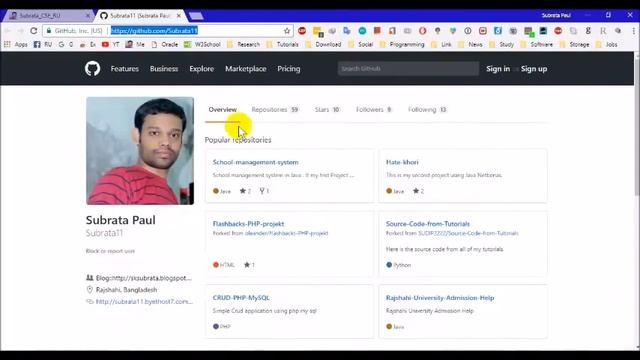Close the Subrata11 GitHub browser tab
This screenshot has height=360, width=640.
click(x=178, y=16)
